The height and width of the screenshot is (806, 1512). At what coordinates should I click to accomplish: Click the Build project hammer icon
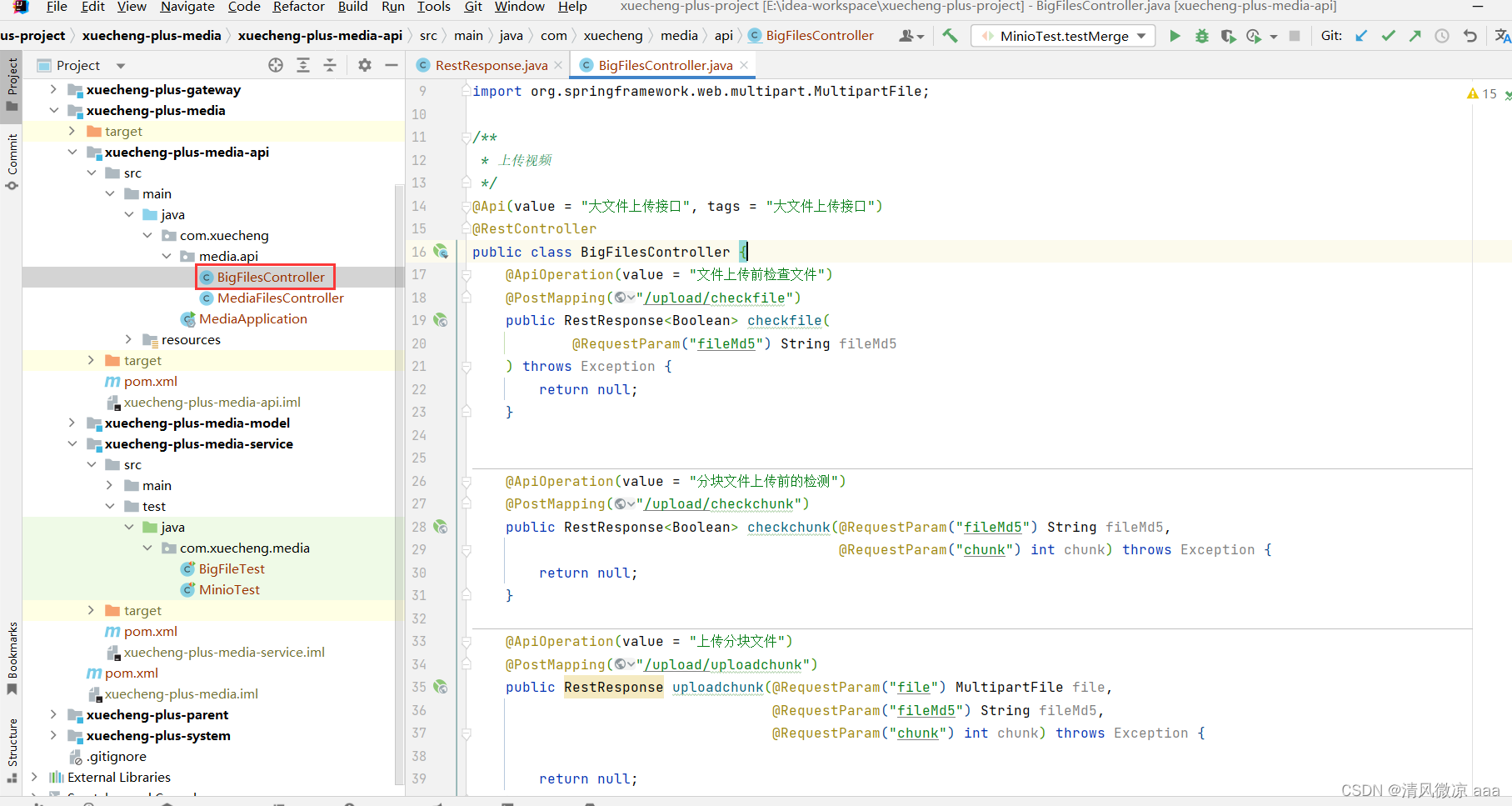tap(950, 36)
